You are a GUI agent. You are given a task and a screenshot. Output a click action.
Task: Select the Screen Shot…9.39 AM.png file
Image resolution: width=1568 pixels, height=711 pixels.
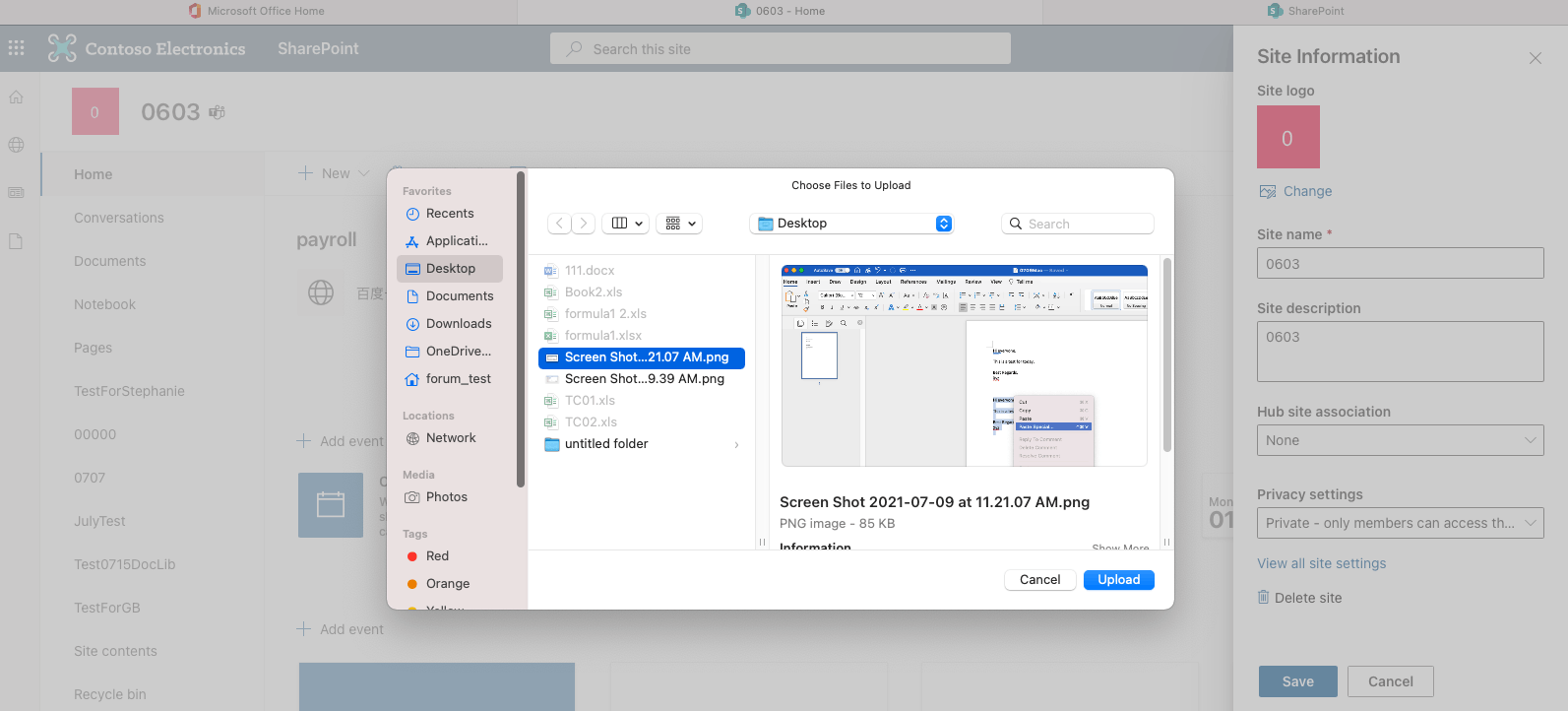[x=642, y=379]
